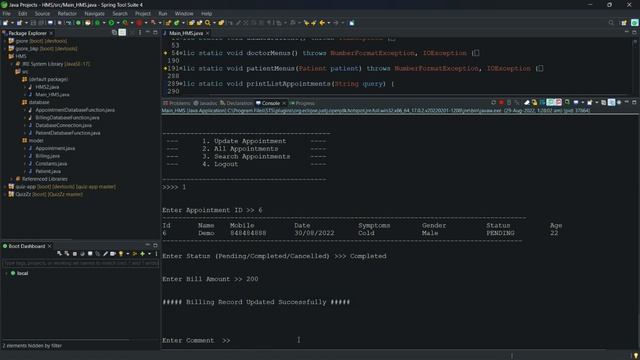Expand the quiz-app project node
Screen dimensions: 640x360
5,187
